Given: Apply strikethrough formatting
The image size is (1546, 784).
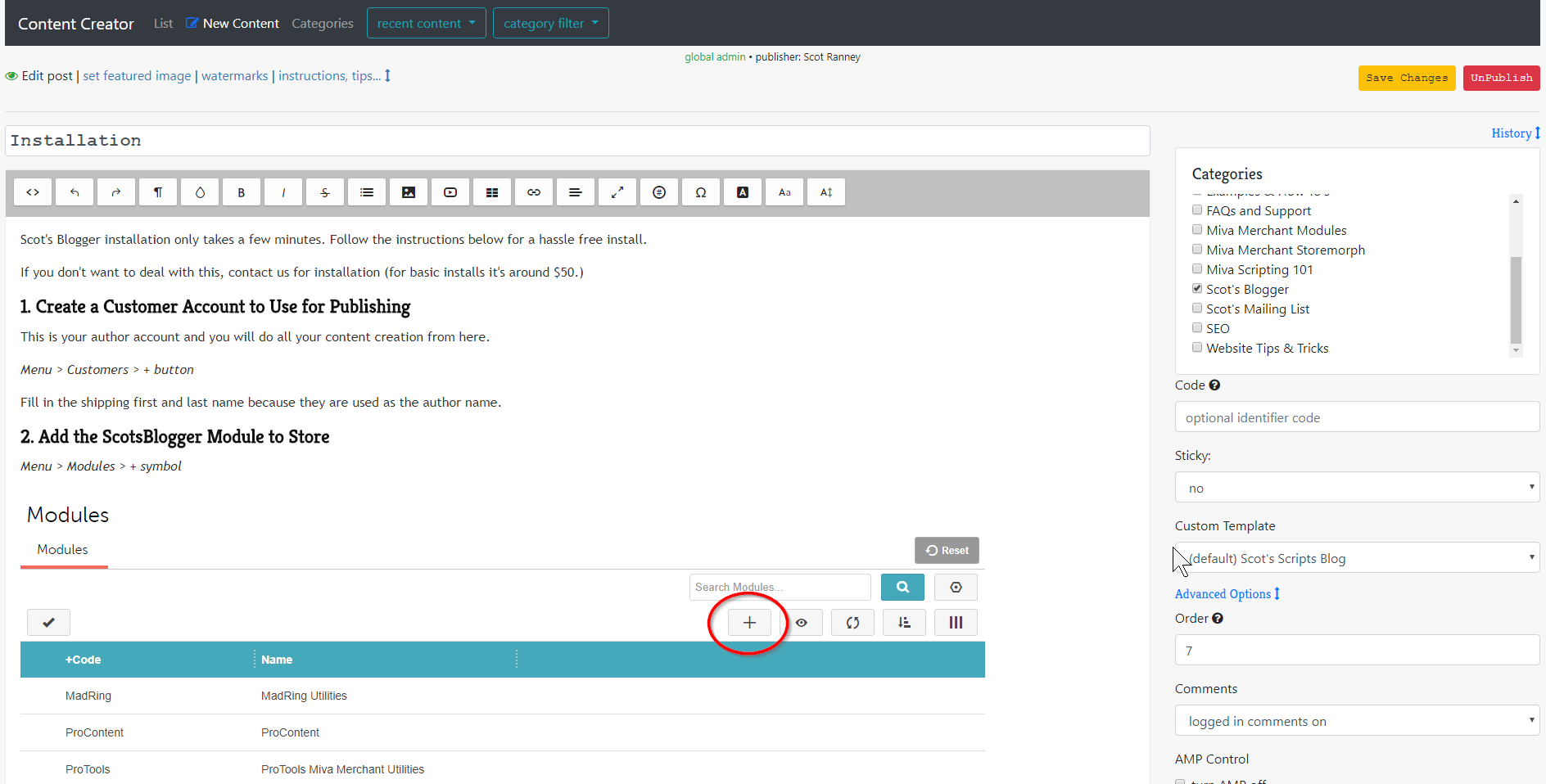Looking at the screenshot, I should (325, 192).
